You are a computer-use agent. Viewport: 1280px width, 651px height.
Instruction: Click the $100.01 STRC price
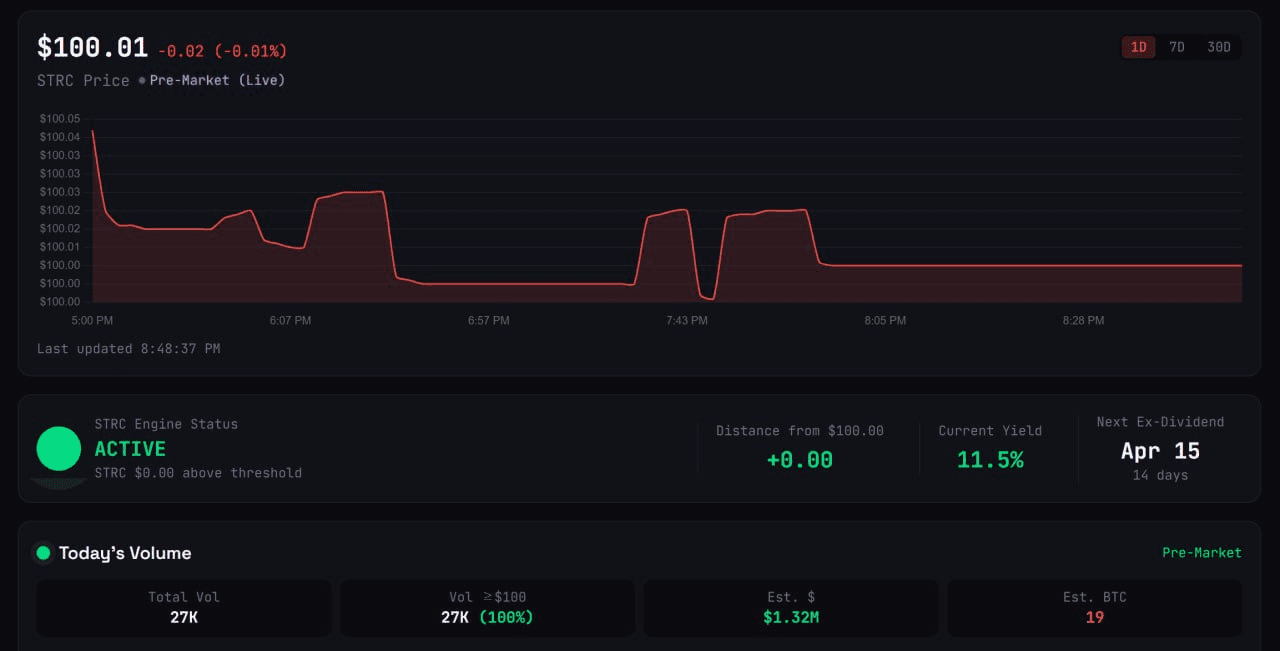[x=92, y=47]
